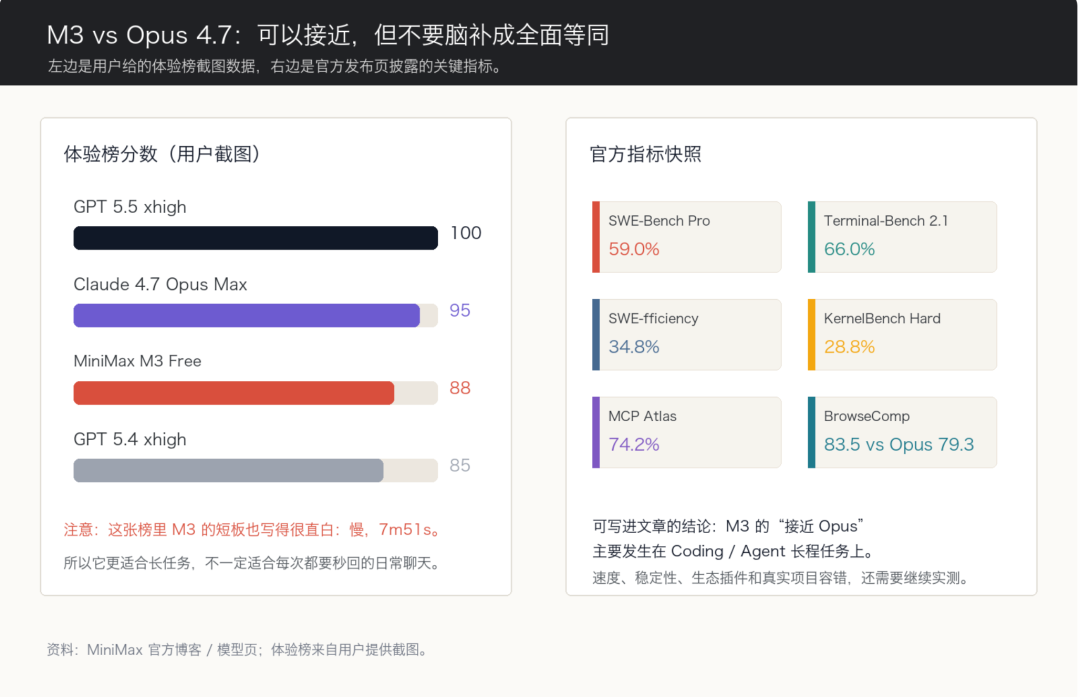Click the GPT 5.4 xhigh gray bar
Image resolution: width=1080 pixels, height=697 pixels.
click(228, 470)
